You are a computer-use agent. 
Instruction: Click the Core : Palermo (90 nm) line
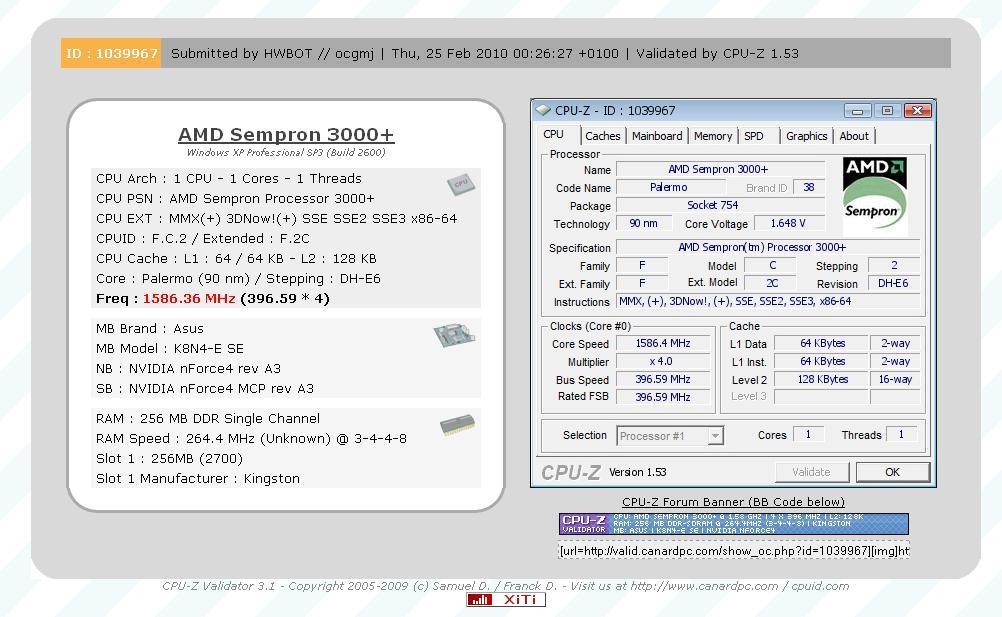click(x=238, y=278)
